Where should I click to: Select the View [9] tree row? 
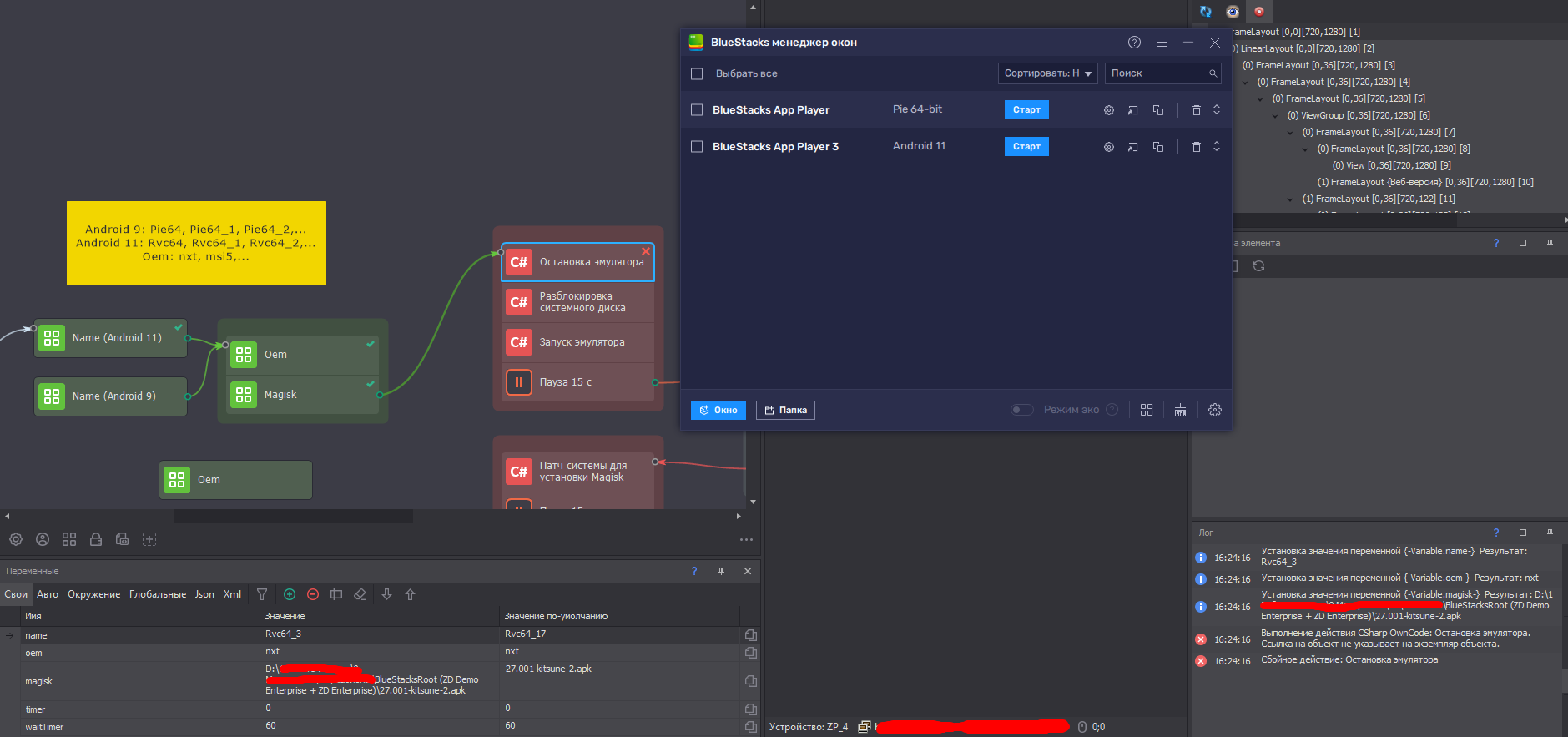click(1392, 165)
